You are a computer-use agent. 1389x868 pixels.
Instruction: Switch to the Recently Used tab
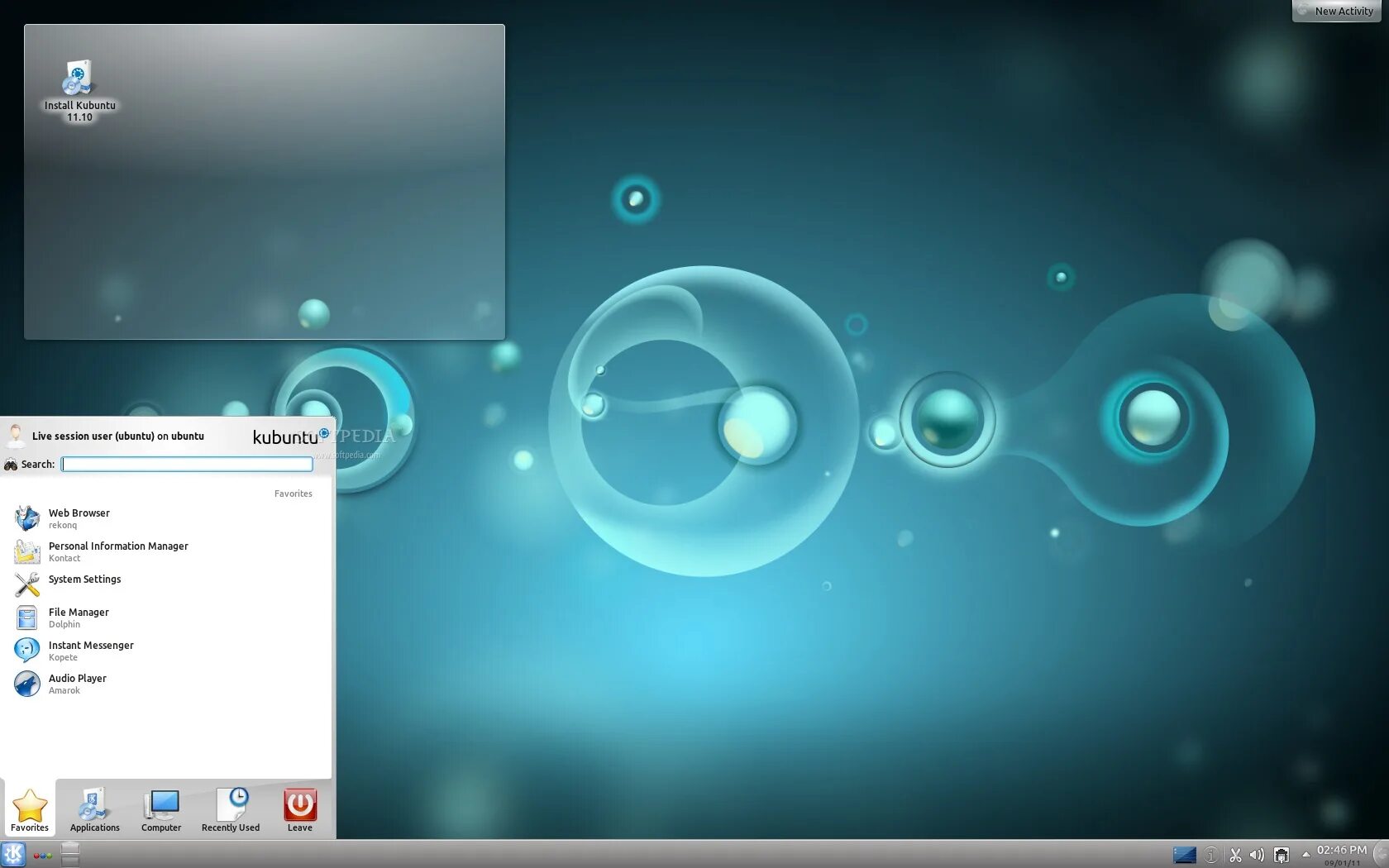(x=231, y=809)
